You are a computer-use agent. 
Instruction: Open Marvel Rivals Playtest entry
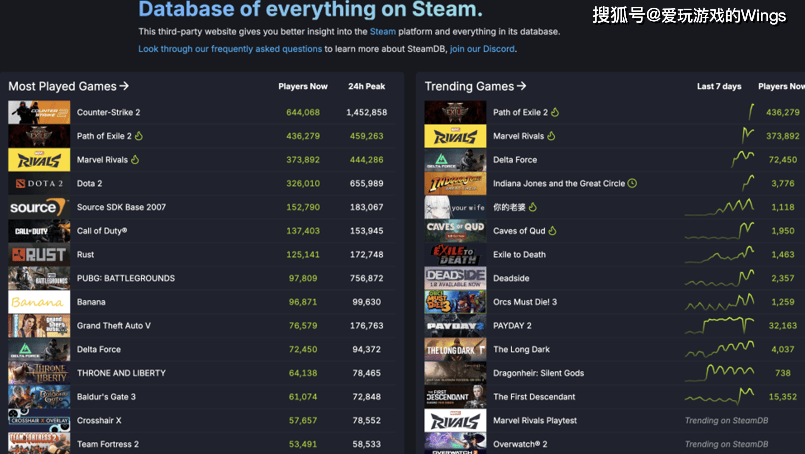pyautogui.click(x=535, y=420)
